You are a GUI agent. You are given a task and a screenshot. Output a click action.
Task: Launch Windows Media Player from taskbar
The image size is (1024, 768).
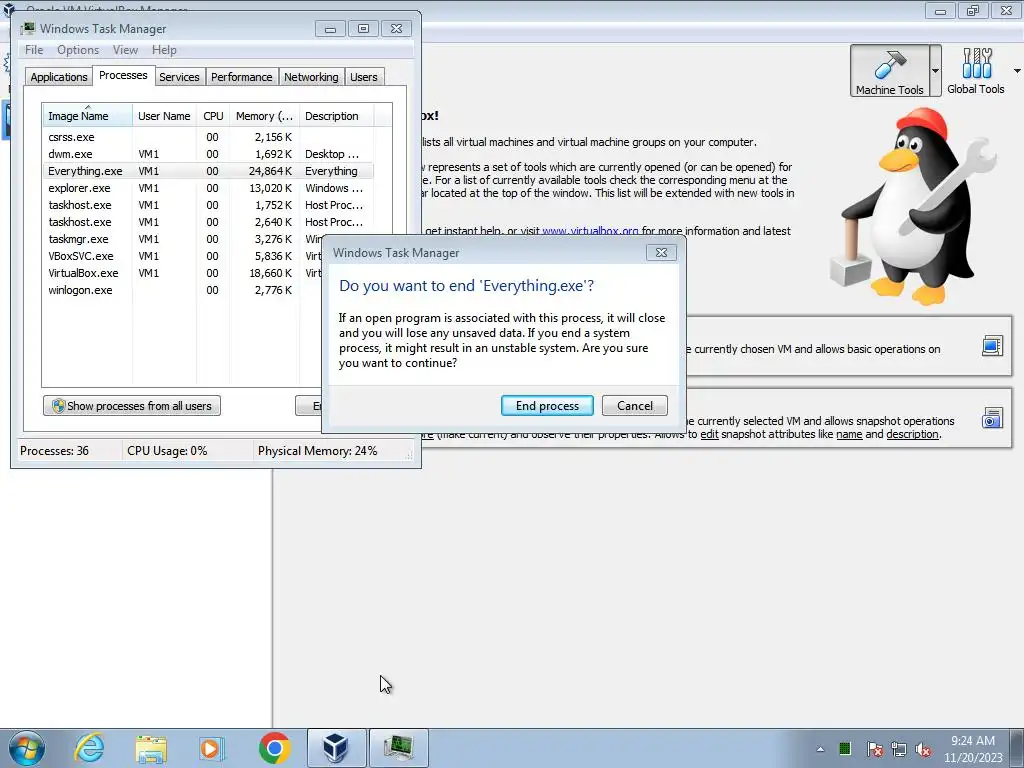tap(212, 748)
